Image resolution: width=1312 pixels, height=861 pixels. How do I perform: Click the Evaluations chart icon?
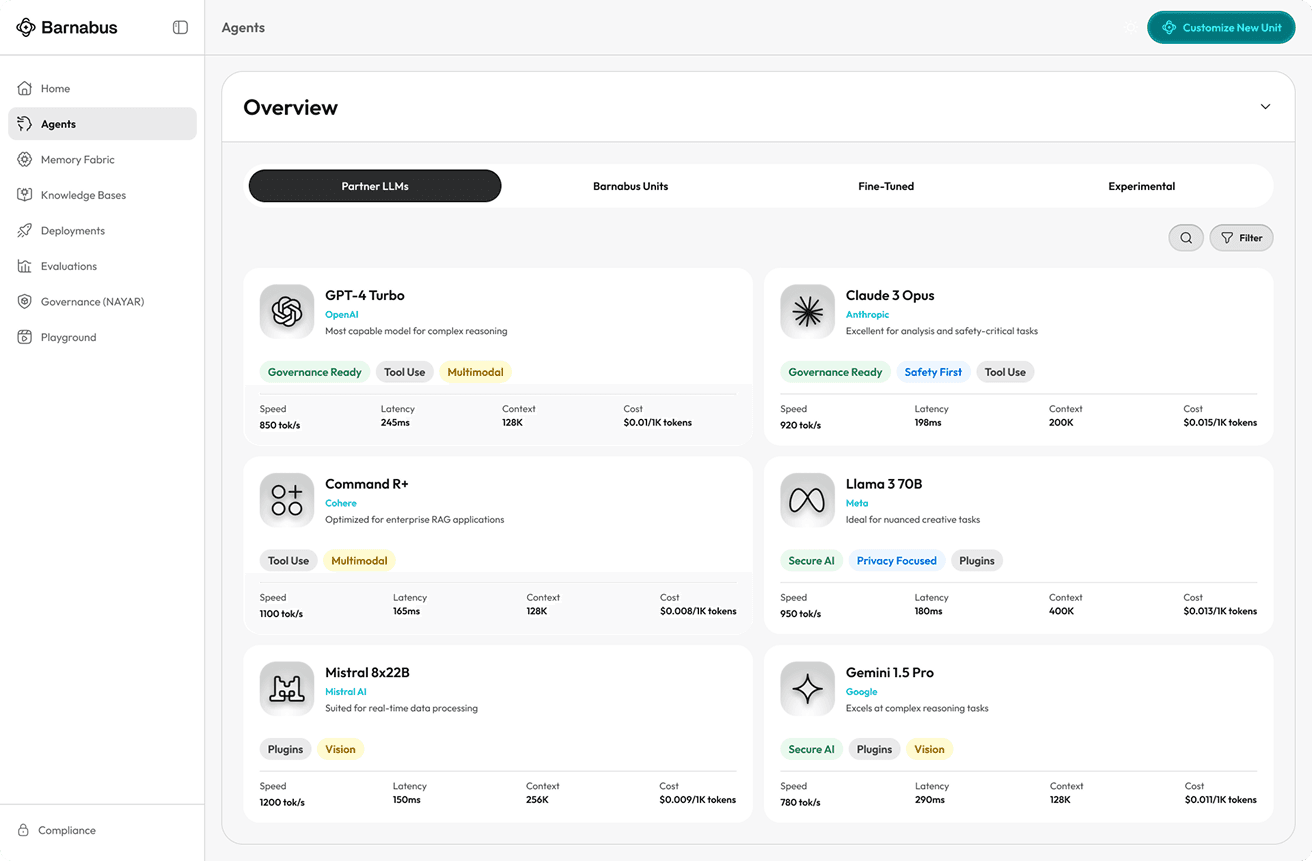tap(25, 266)
